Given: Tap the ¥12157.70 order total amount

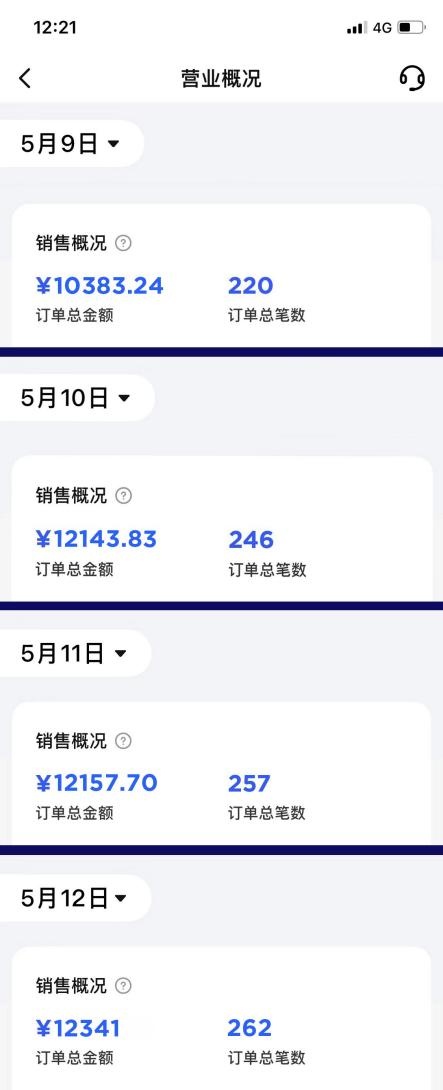Looking at the screenshot, I should (97, 783).
